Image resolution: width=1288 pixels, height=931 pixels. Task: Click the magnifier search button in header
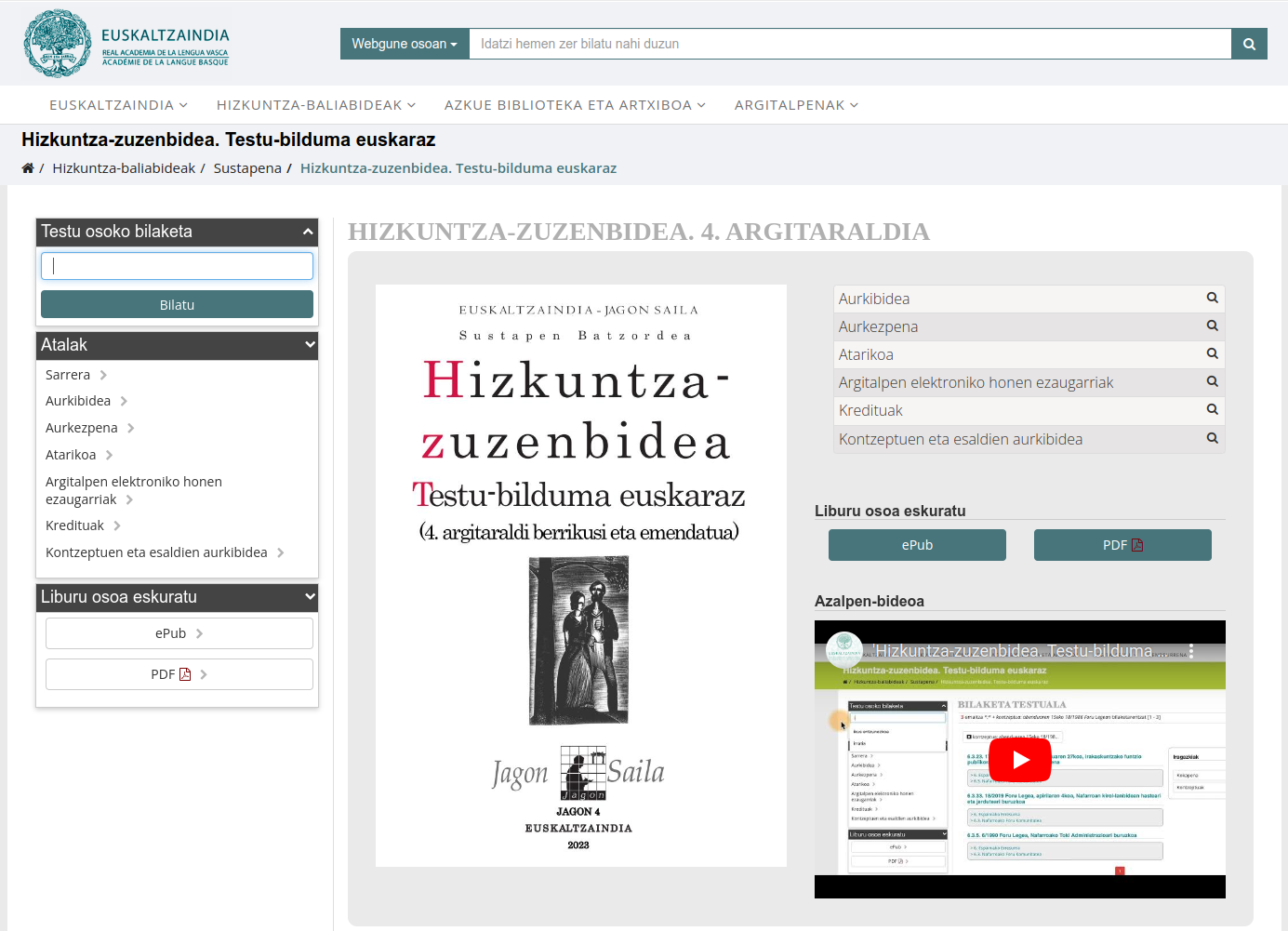pyautogui.click(x=1249, y=44)
